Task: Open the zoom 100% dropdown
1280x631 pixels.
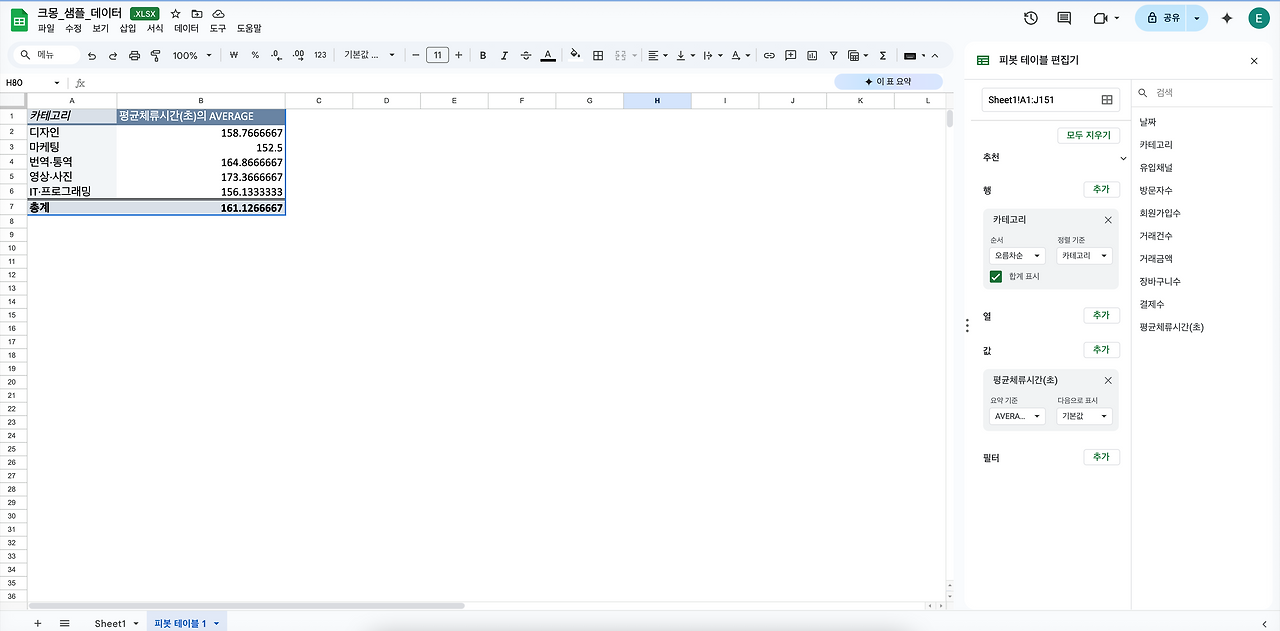Action: pos(191,56)
